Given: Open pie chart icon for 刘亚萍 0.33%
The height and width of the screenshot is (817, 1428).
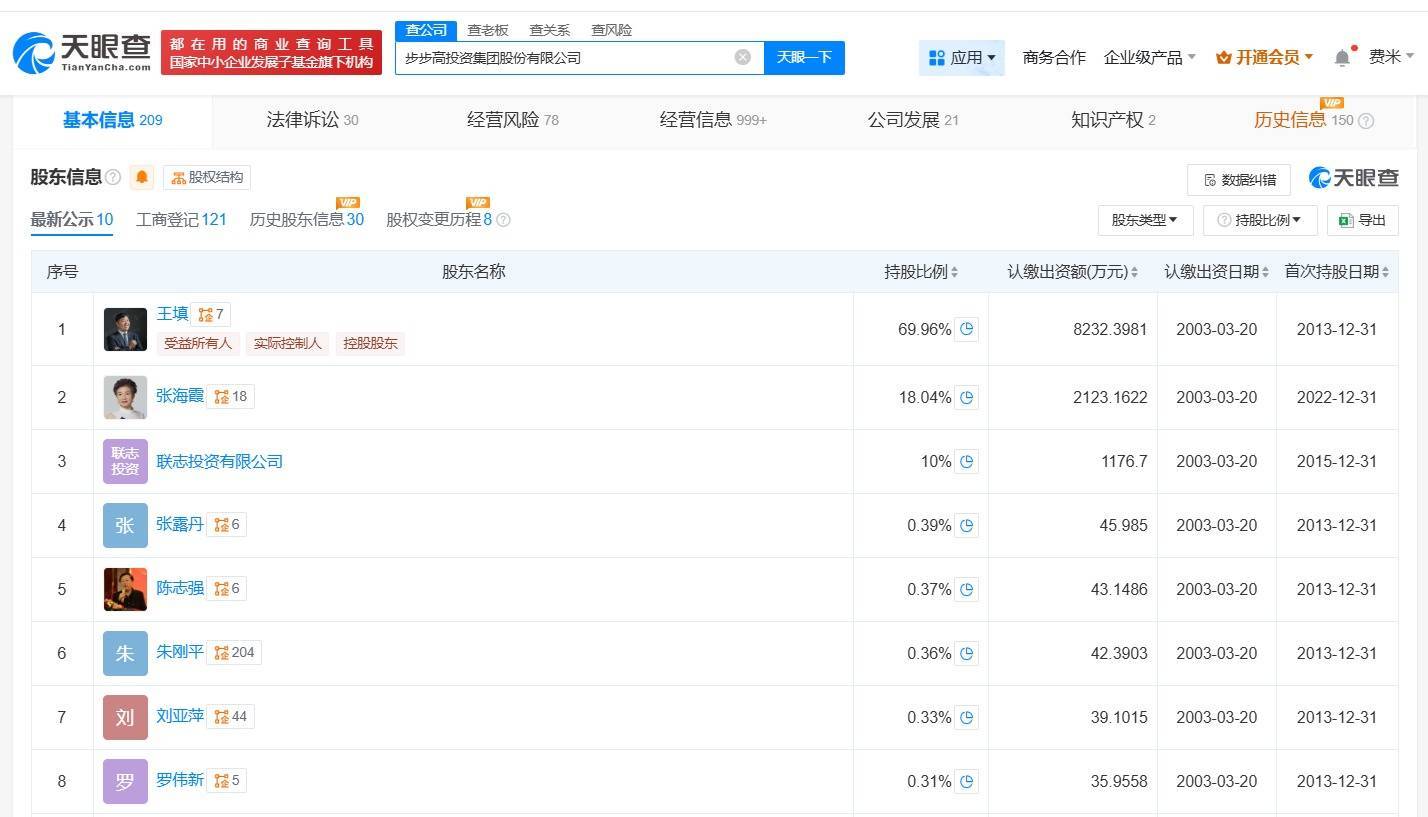Looking at the screenshot, I should (x=966, y=717).
